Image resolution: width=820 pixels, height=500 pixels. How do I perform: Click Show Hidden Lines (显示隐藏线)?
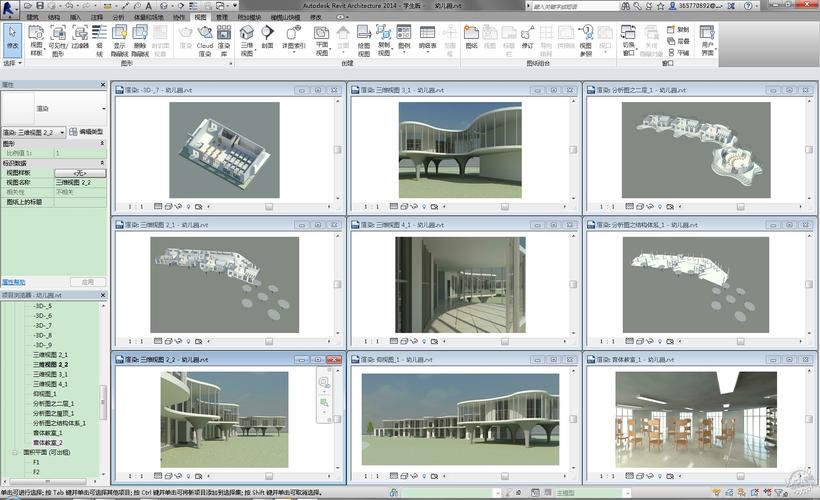pyautogui.click(x=119, y=40)
